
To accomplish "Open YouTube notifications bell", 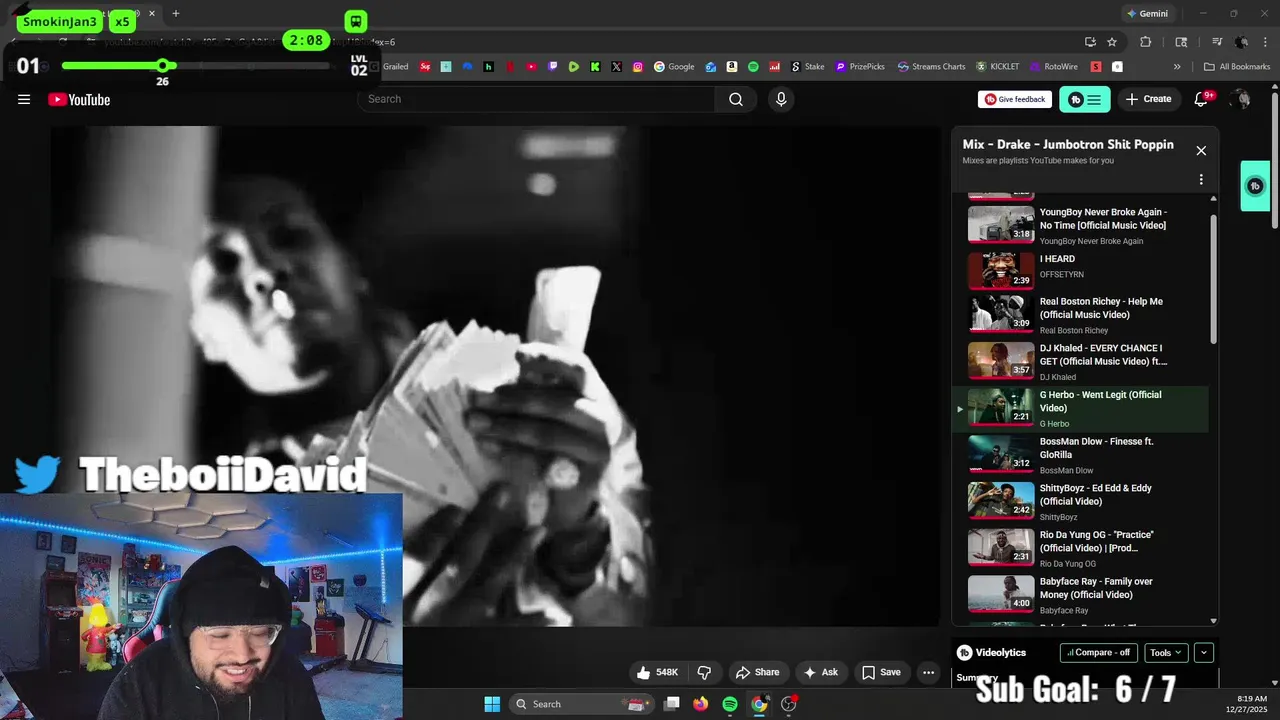I will 1202,99.
